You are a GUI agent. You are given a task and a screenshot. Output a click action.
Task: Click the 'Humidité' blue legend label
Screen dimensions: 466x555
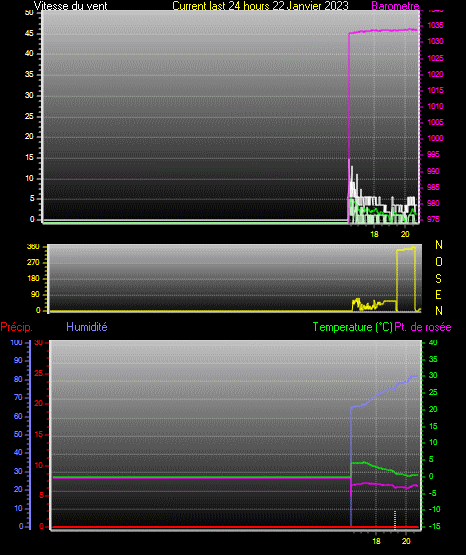[87, 327]
